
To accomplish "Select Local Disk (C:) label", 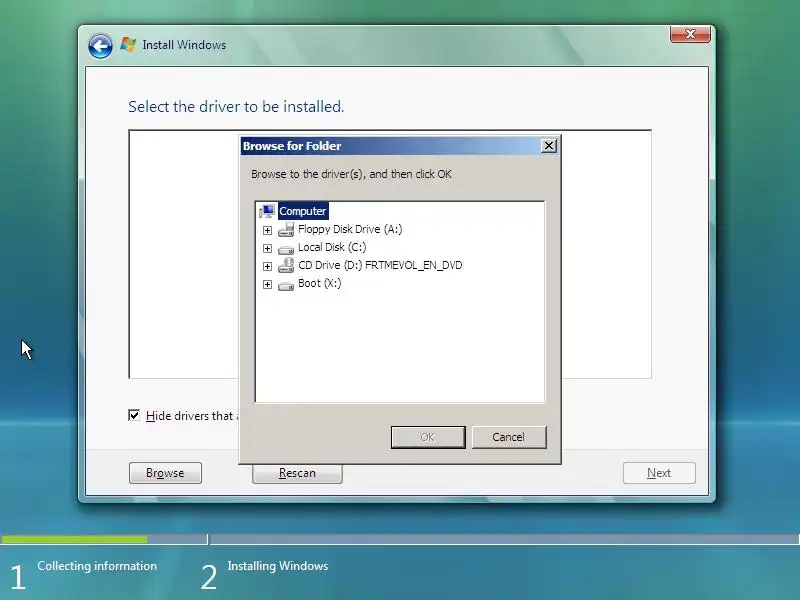I will [x=332, y=247].
